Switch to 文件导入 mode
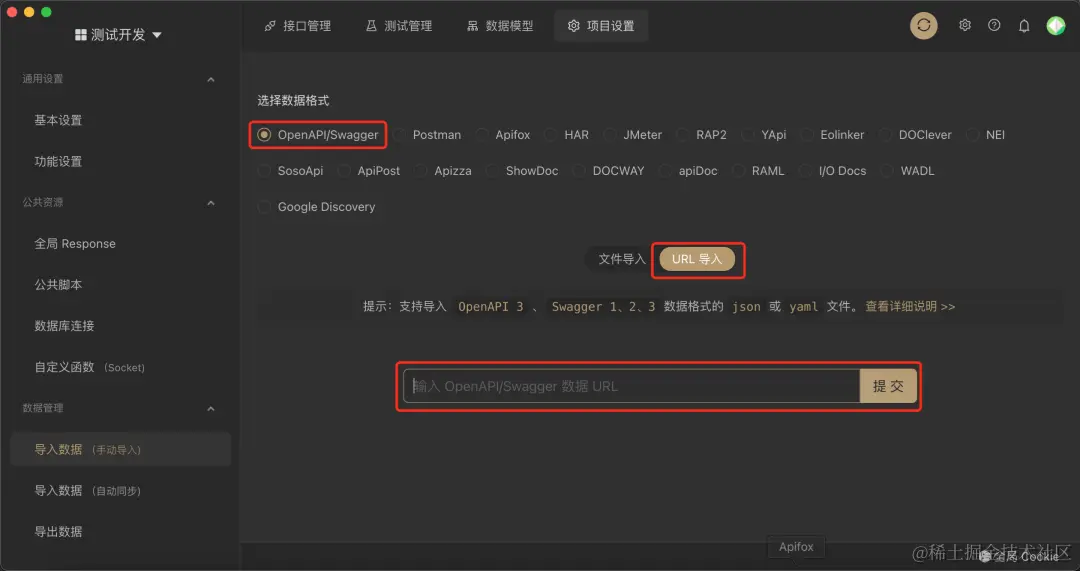Screen dimensions: 1080x571 click(621, 259)
